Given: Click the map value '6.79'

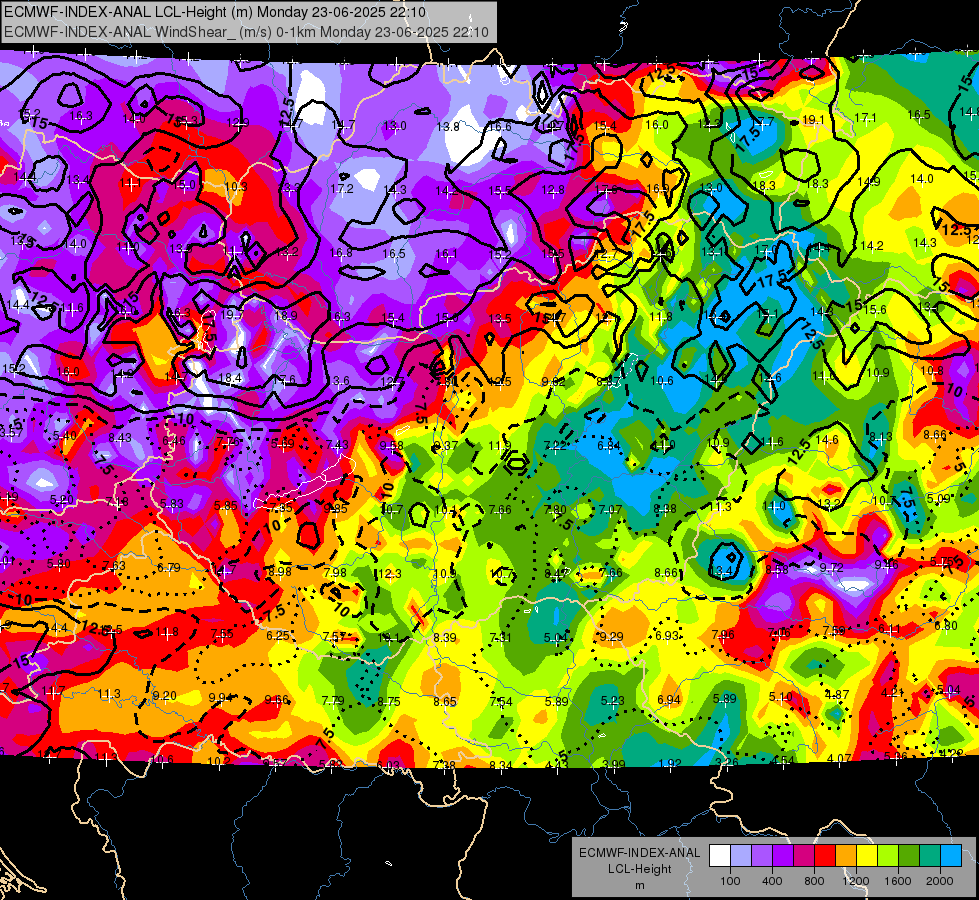Looking at the screenshot, I should [x=169, y=568].
